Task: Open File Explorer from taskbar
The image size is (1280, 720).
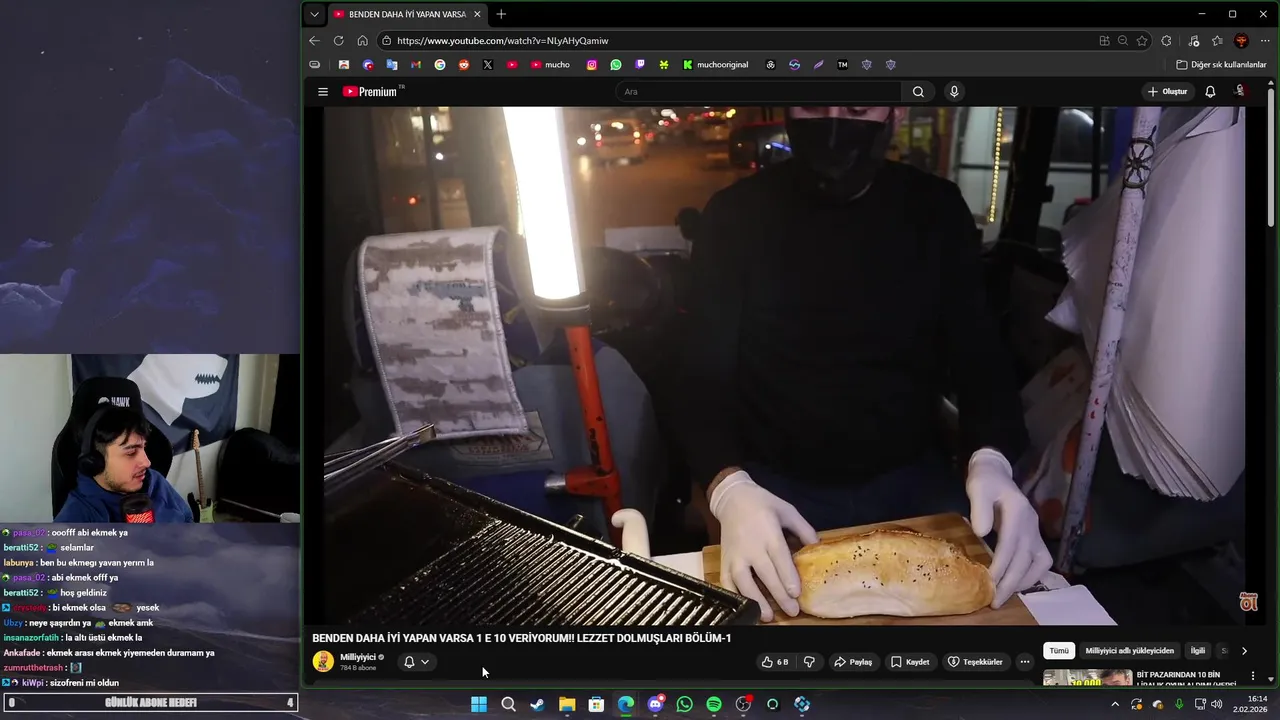Action: (x=567, y=704)
